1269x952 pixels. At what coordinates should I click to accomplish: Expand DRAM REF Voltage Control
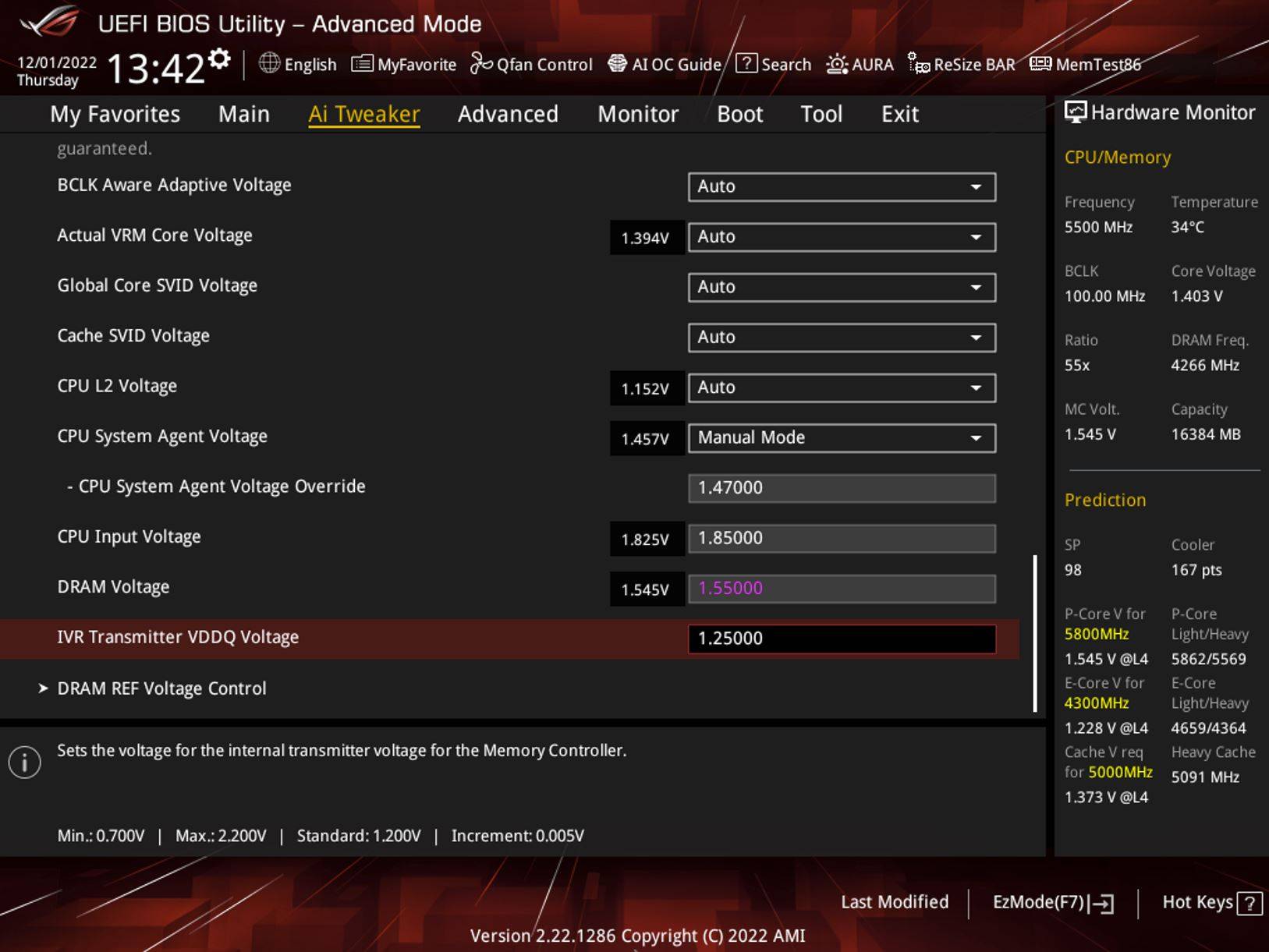[161, 688]
